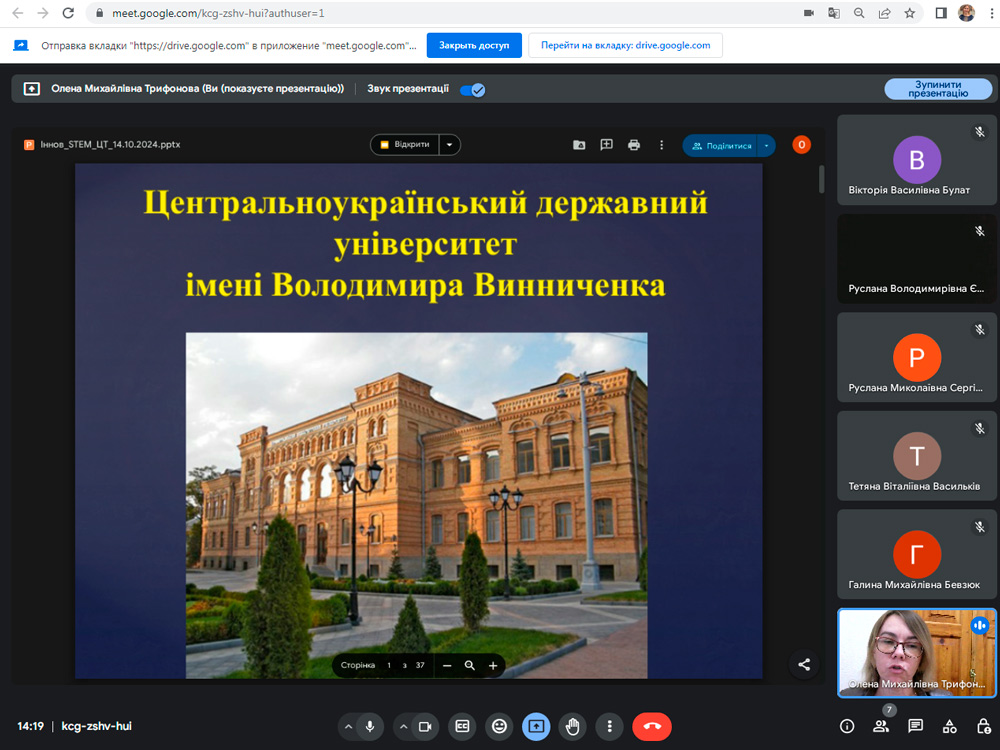Open the three-dot more options menu in call bar
This screenshot has height=750, width=1000.
(x=609, y=726)
